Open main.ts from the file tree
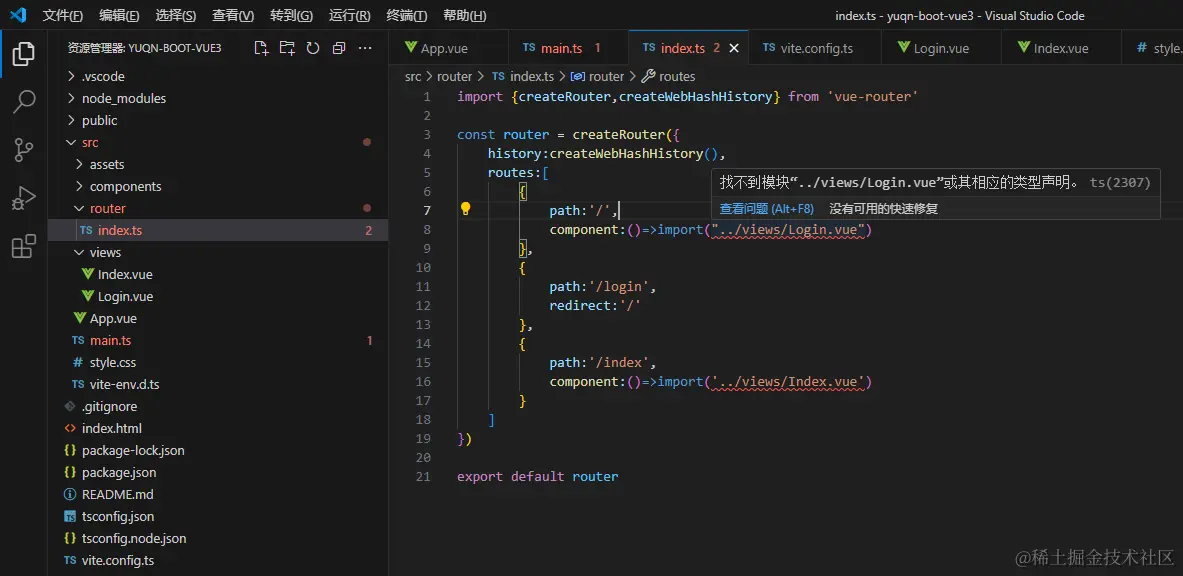The image size is (1183, 576). (218, 340)
